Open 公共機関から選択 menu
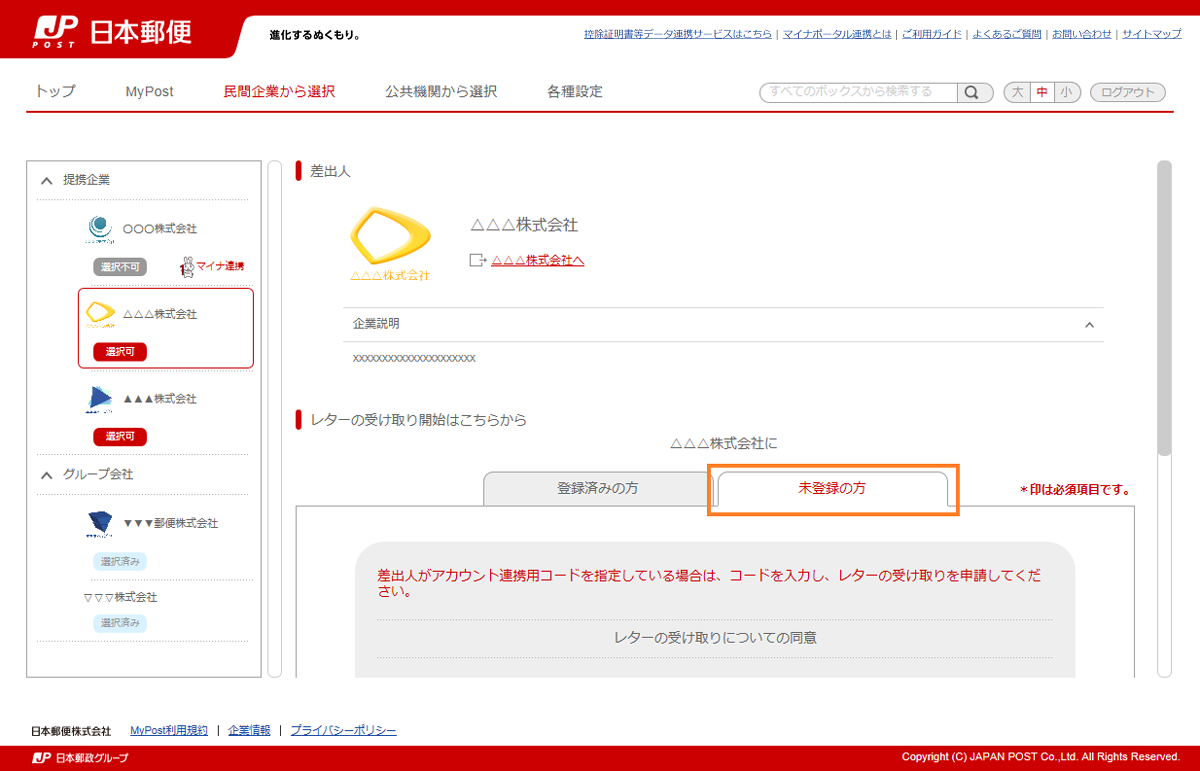Screen dimensions: 1200x771 click(441, 91)
